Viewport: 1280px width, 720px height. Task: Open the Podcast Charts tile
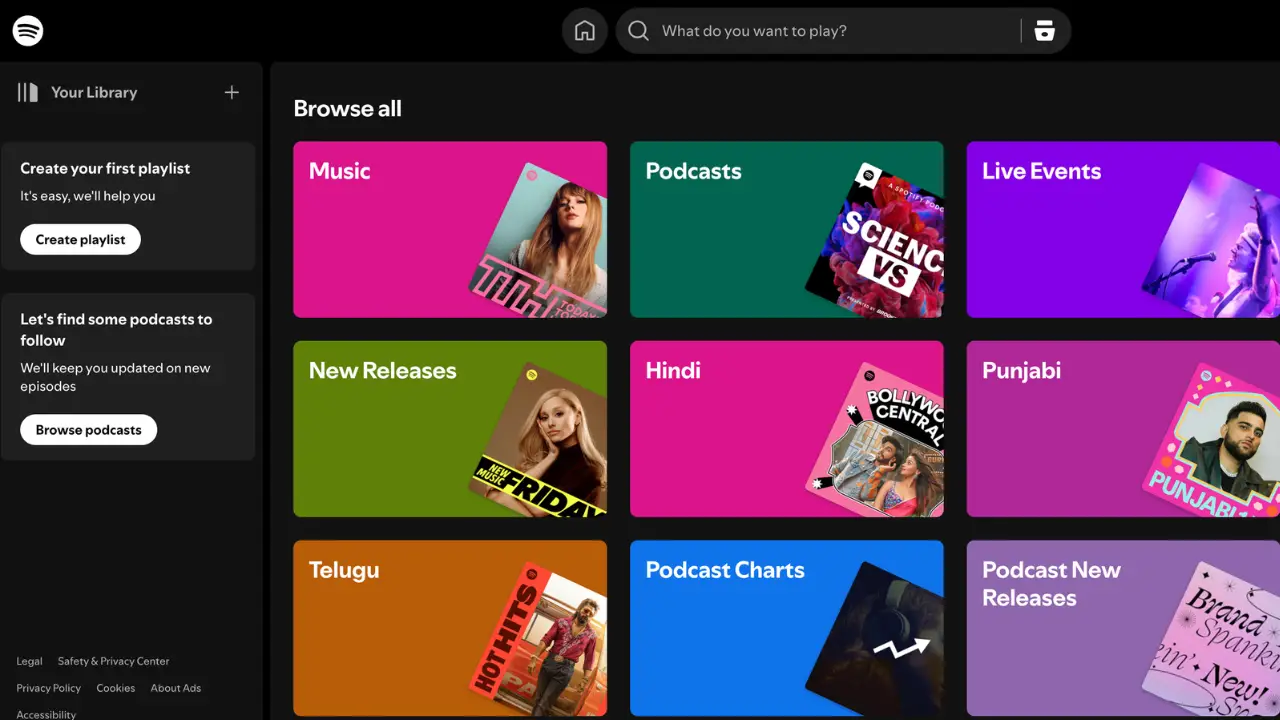click(786, 628)
